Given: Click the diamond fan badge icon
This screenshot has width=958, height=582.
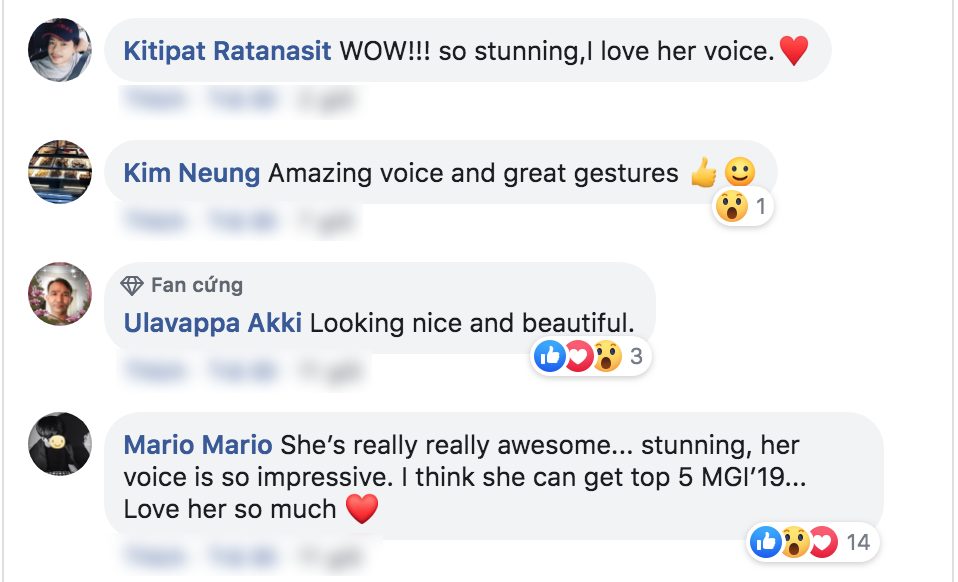Looking at the screenshot, I should pos(133,286).
